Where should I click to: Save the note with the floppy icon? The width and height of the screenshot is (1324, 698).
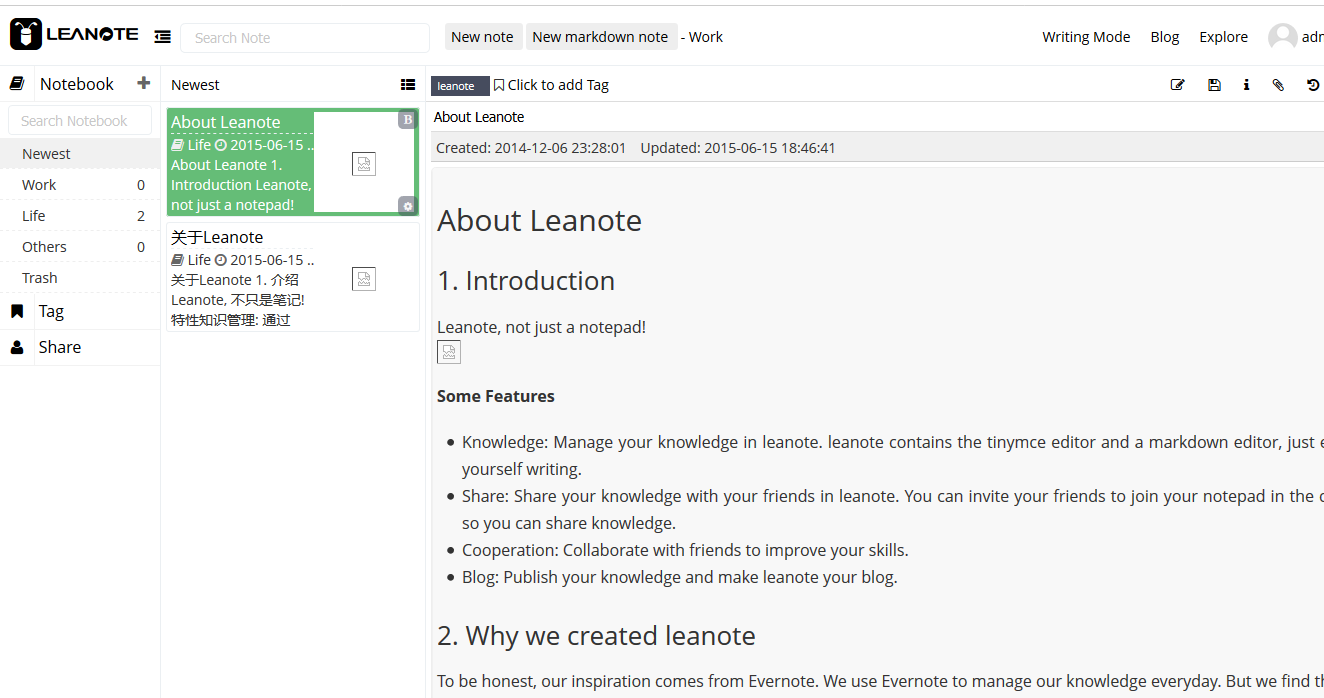pos(1214,85)
